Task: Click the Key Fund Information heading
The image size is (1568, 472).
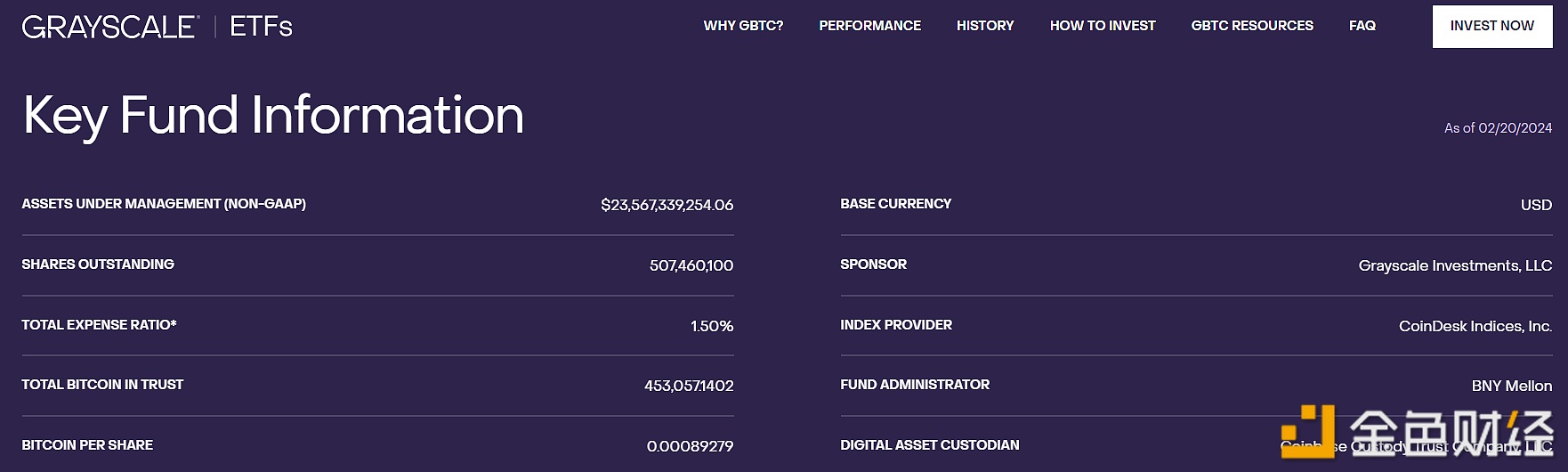Action: click(273, 116)
